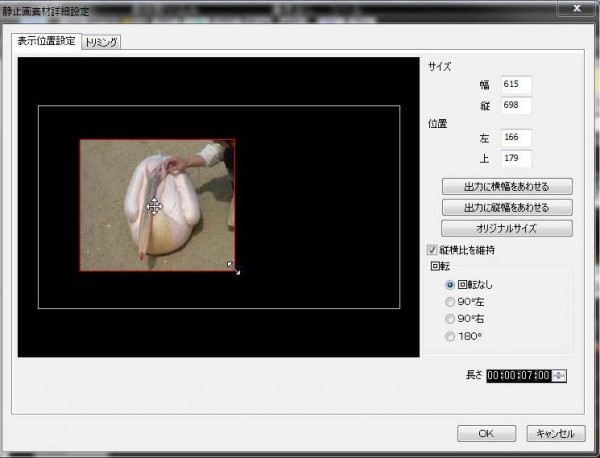
Task: Select the 回転なし rotation option
Action: pyautogui.click(x=450, y=285)
